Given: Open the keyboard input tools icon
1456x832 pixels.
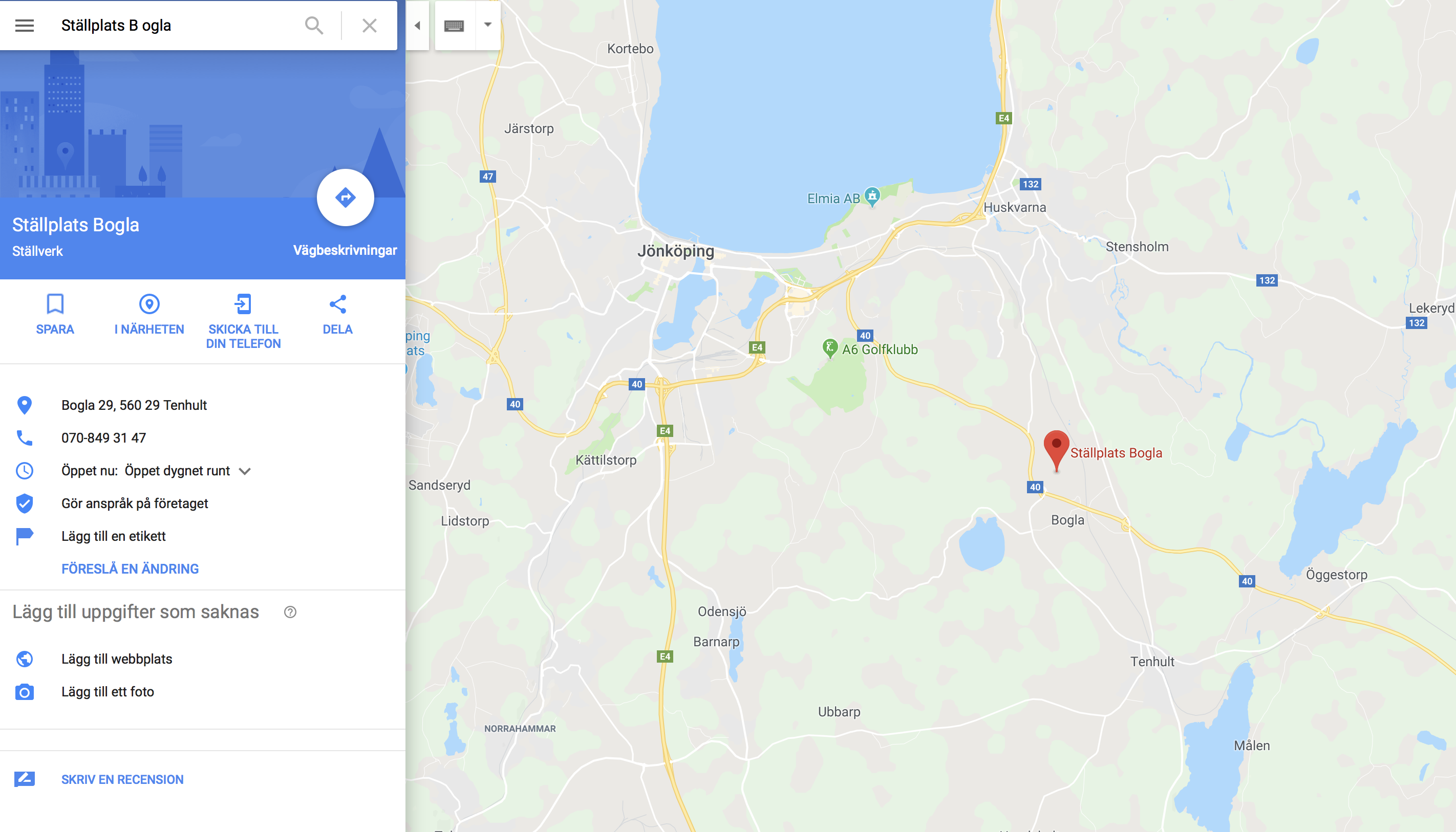Looking at the screenshot, I should (x=455, y=26).
